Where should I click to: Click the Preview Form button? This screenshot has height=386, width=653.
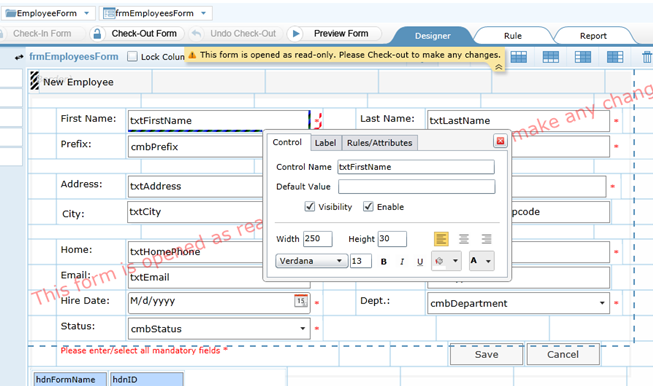click(341, 34)
